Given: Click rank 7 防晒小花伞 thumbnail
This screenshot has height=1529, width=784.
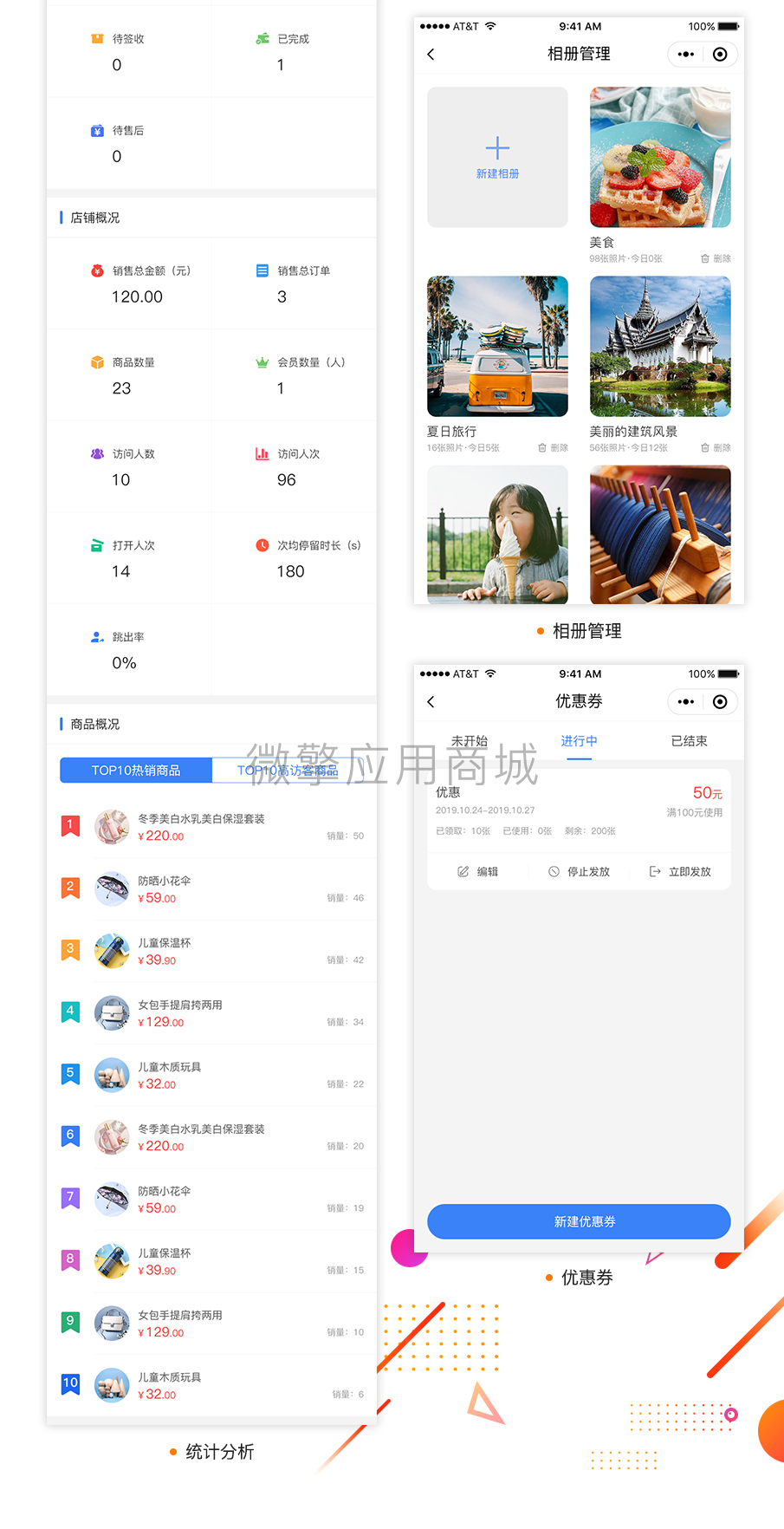Looking at the screenshot, I should [112, 1200].
